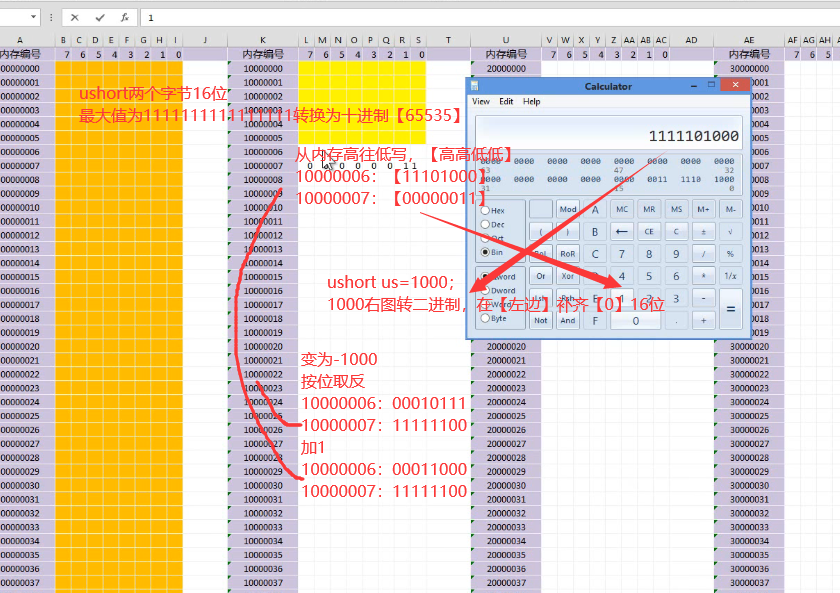Click the digit 8 button in Calculator
Image resolution: width=840 pixels, height=593 pixels.
tap(649, 254)
